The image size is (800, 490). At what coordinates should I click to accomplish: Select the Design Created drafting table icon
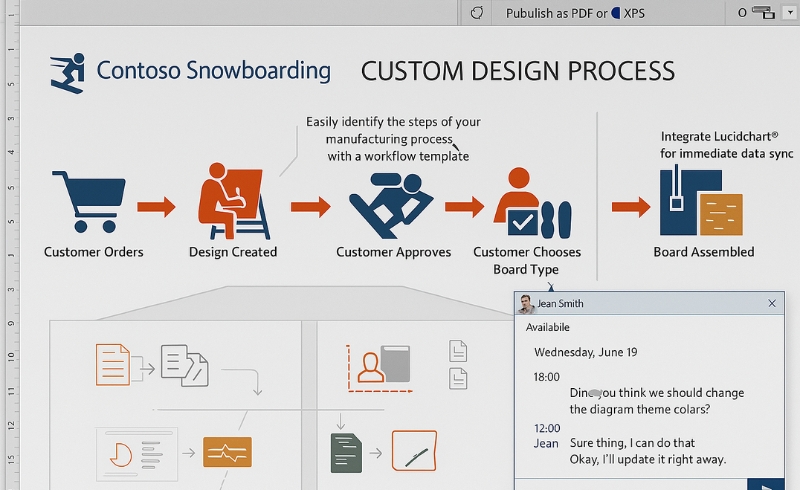click(234, 201)
